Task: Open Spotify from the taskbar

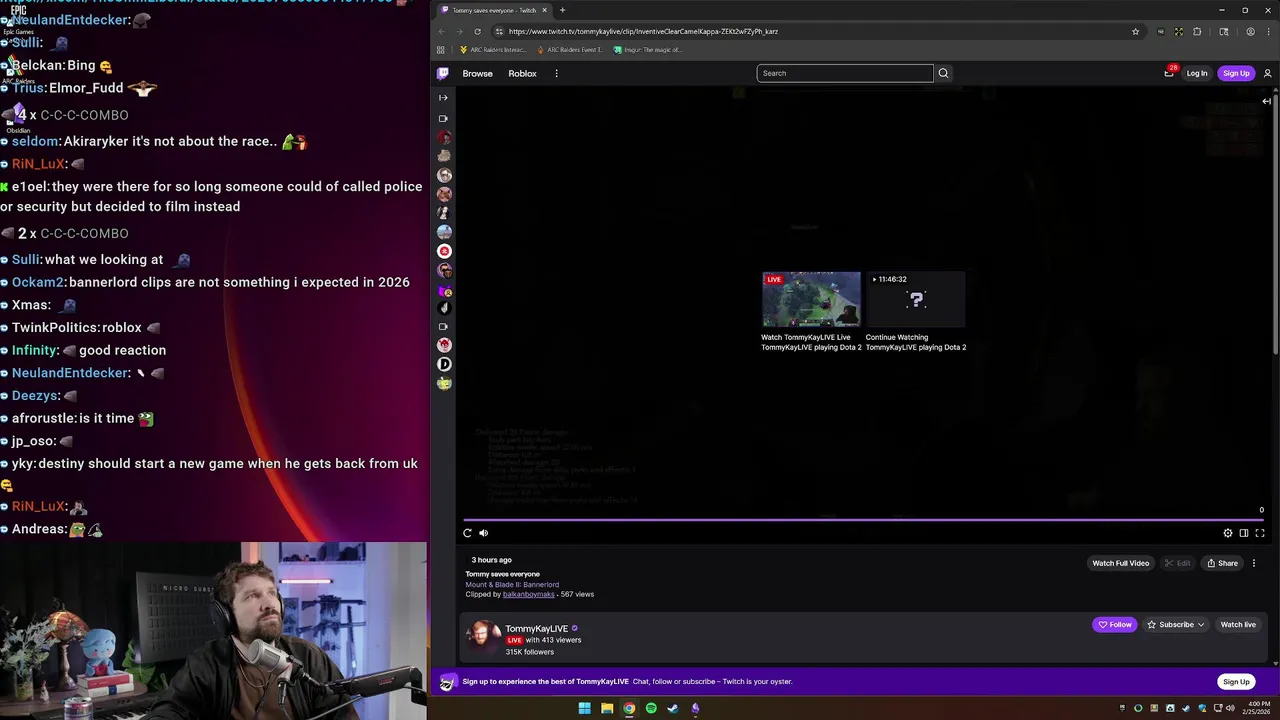Action: click(651, 708)
